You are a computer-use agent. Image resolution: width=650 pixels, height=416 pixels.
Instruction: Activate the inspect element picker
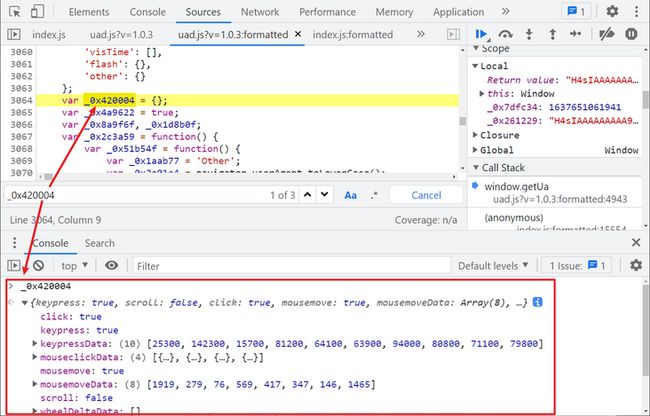[x=15, y=12]
